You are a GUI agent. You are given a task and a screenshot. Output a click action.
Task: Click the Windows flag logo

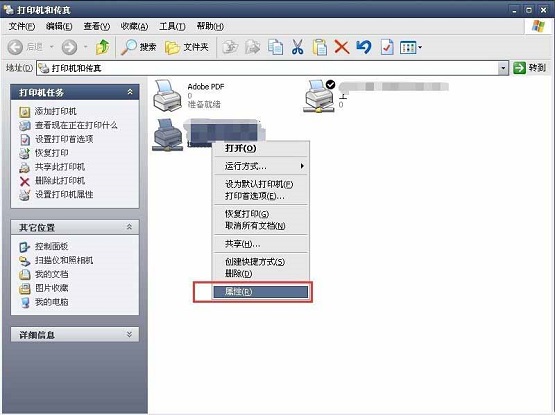pos(538,26)
